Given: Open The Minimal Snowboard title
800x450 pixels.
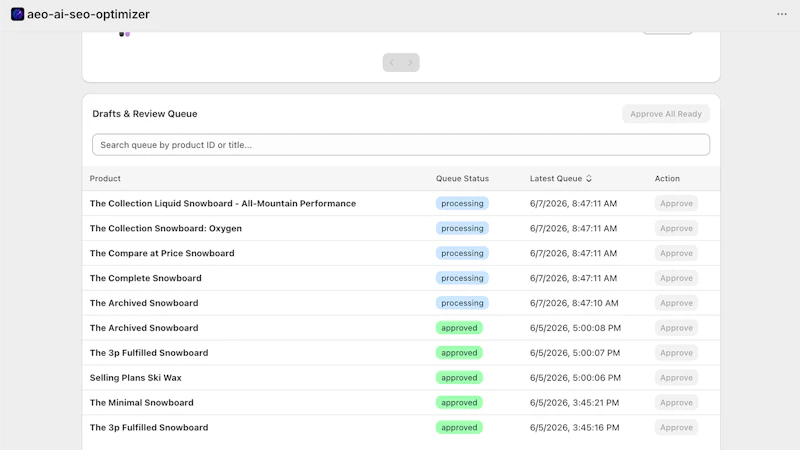Looking at the screenshot, I should coord(142,403).
